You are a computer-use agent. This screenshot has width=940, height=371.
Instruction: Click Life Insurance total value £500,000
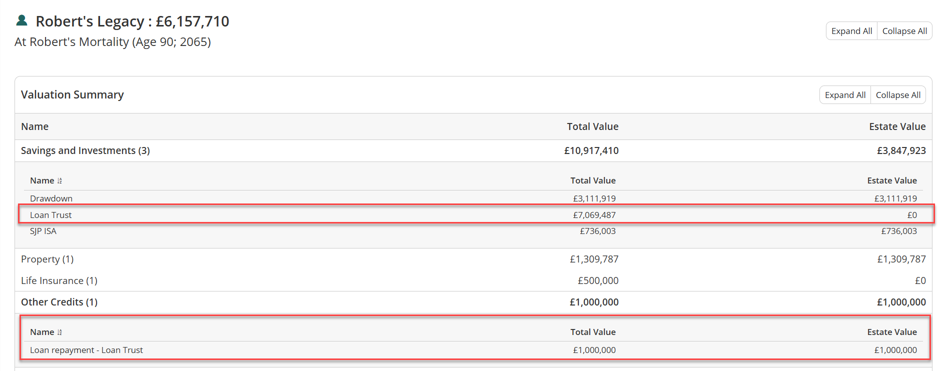[598, 280]
